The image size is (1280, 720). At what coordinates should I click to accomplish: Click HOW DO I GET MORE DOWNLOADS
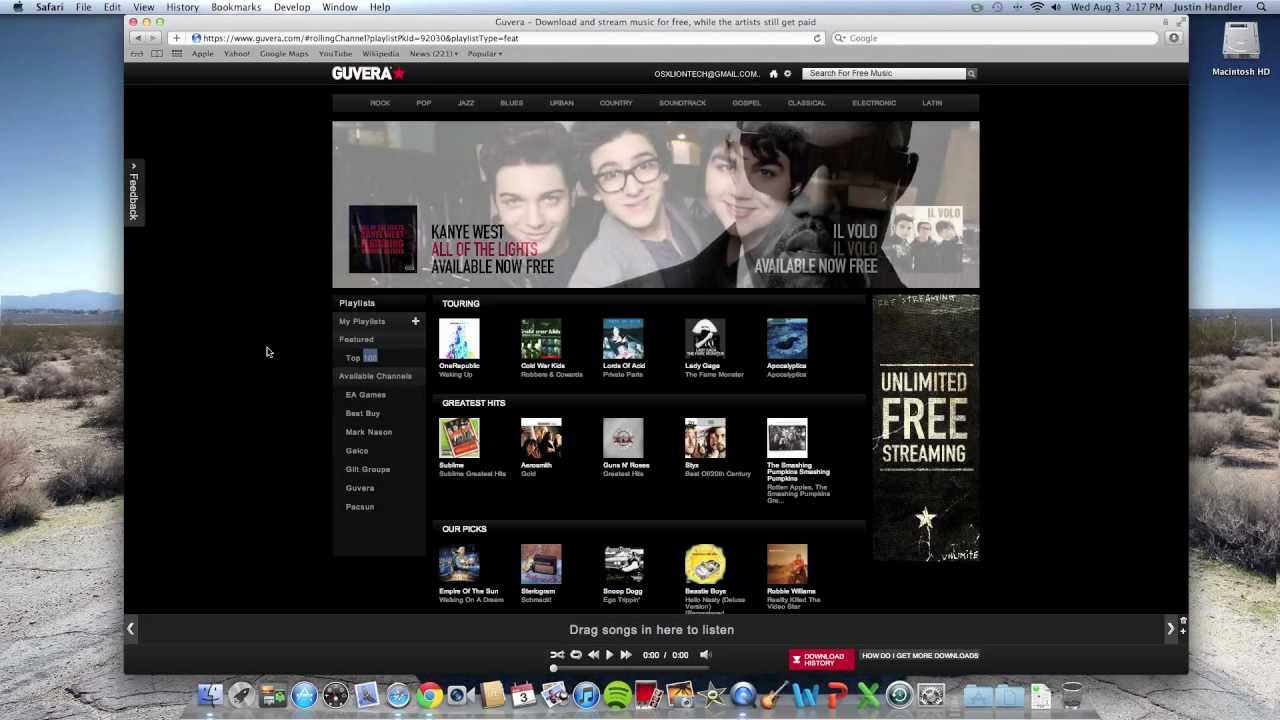pos(920,656)
